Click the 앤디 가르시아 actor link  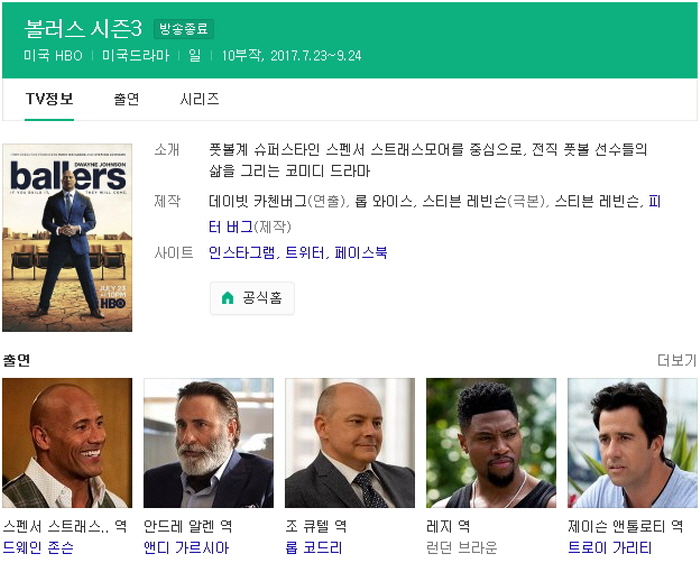pos(186,548)
